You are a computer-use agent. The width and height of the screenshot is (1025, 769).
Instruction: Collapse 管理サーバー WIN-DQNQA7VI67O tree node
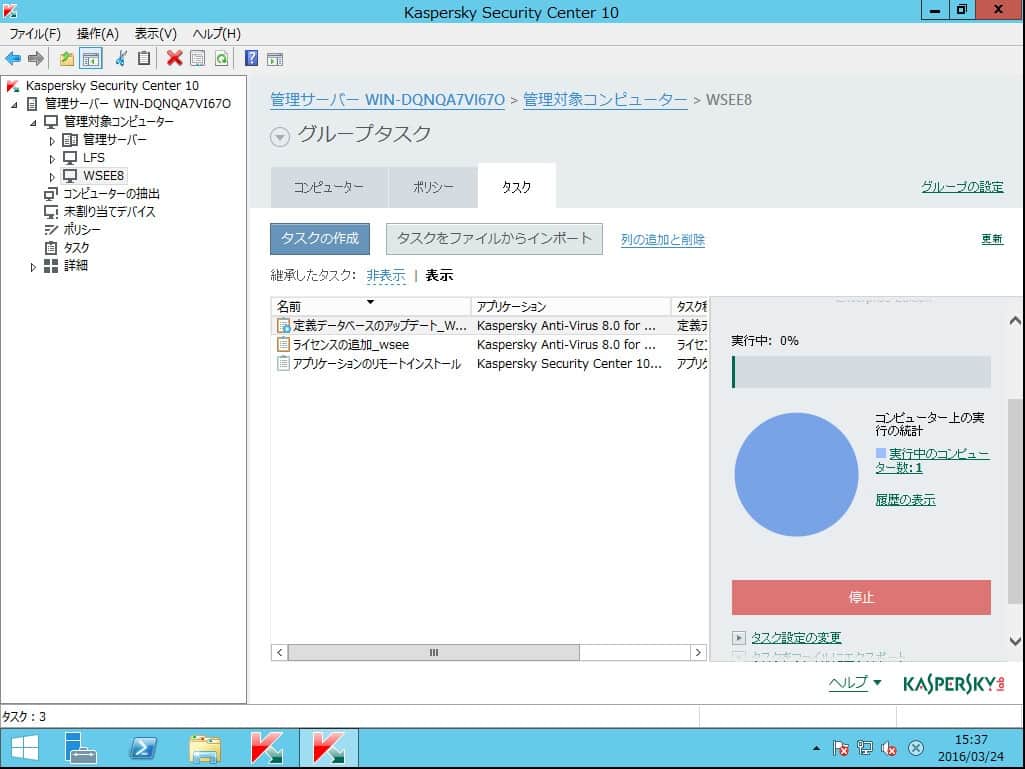pyautogui.click(x=14, y=104)
